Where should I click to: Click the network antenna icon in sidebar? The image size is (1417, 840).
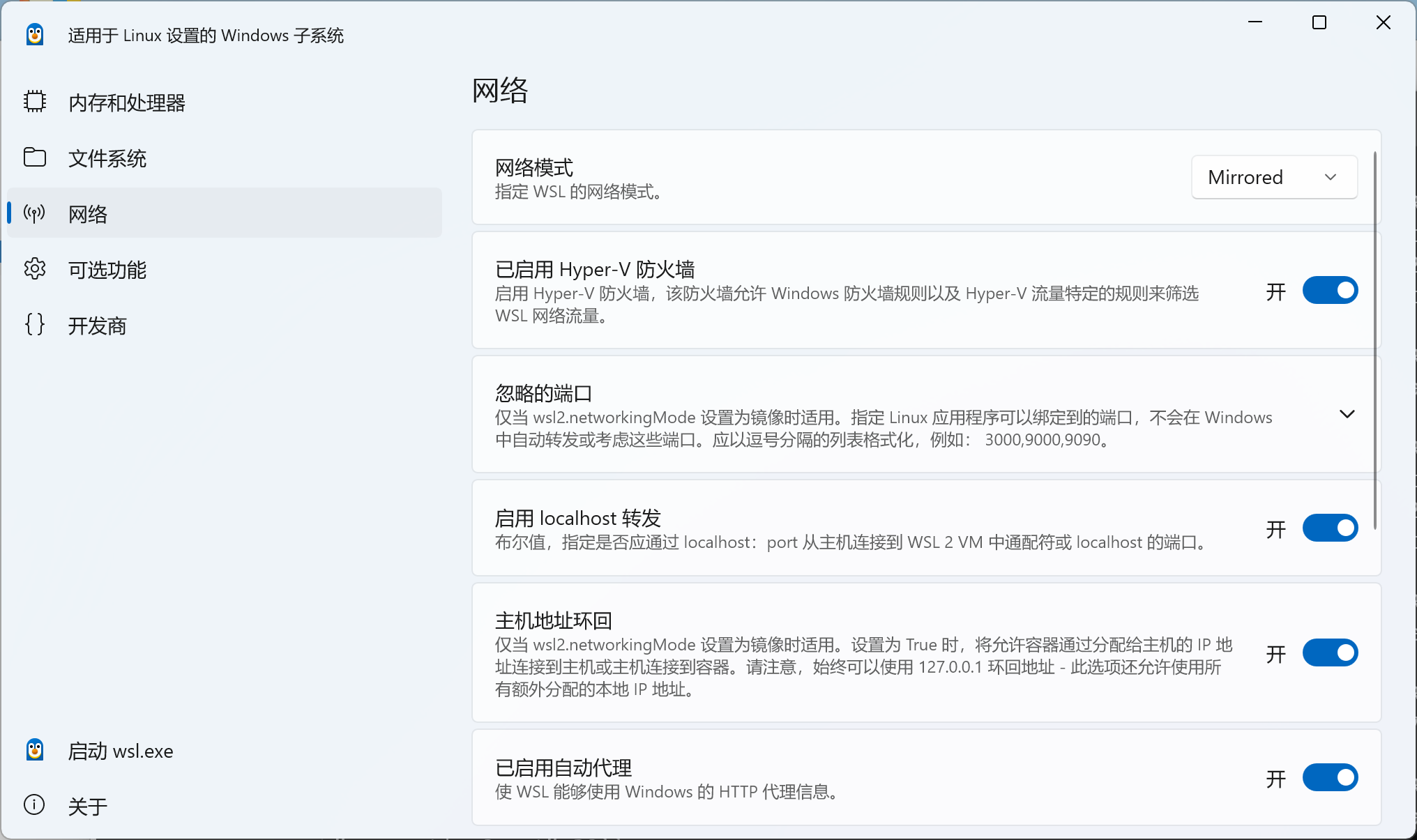34,213
